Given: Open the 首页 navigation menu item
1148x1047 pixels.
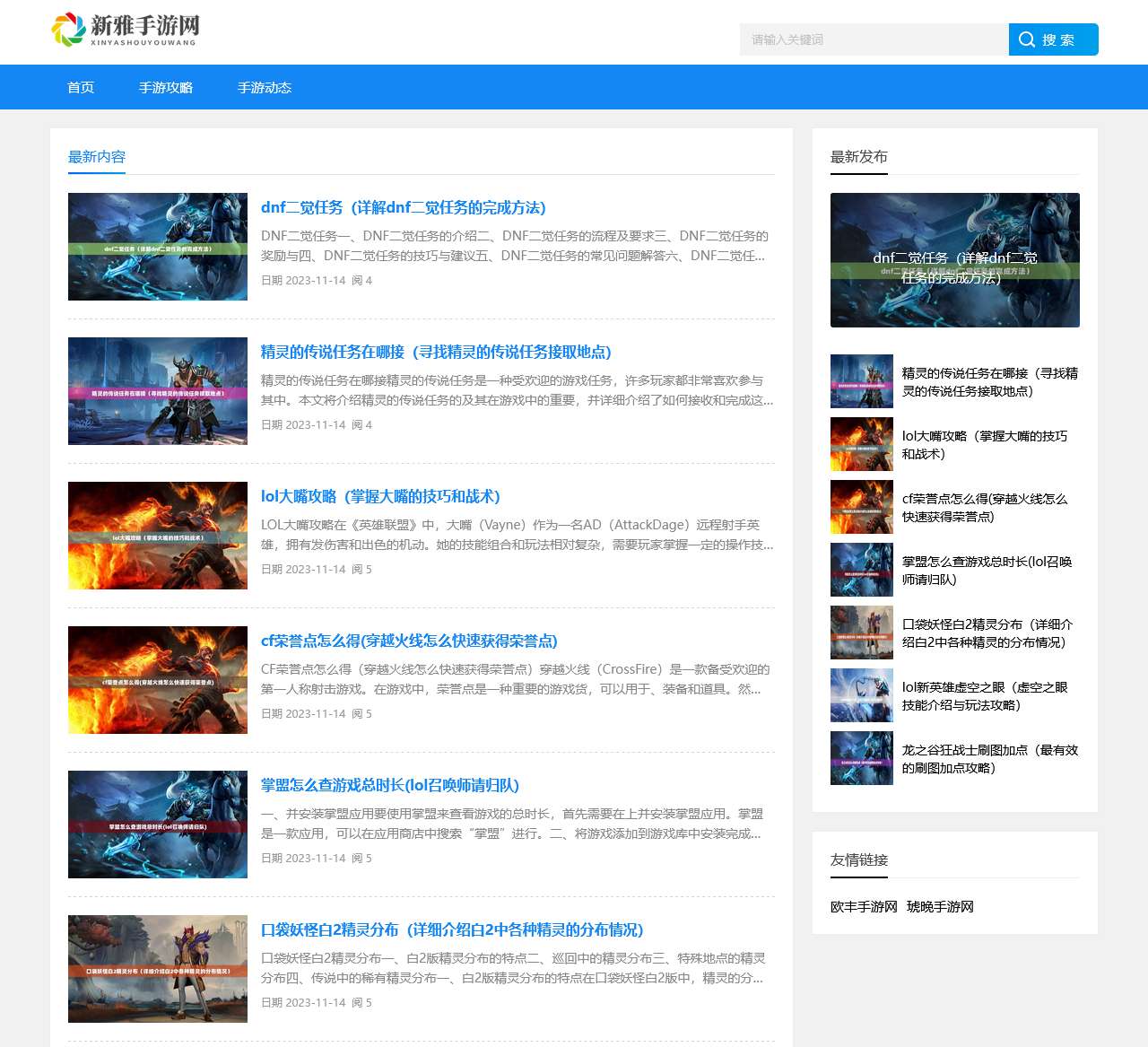Looking at the screenshot, I should pos(81,87).
